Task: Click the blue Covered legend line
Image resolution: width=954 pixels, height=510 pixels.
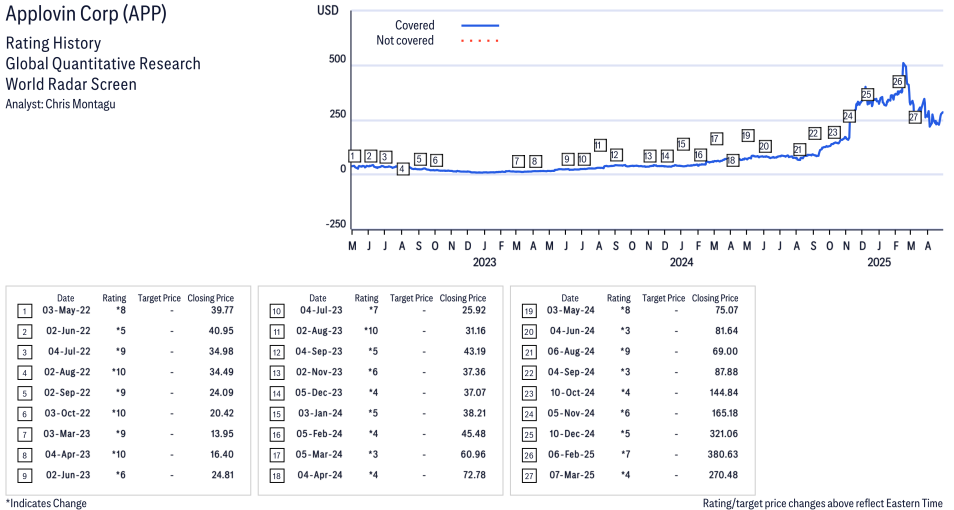Action: (x=480, y=26)
